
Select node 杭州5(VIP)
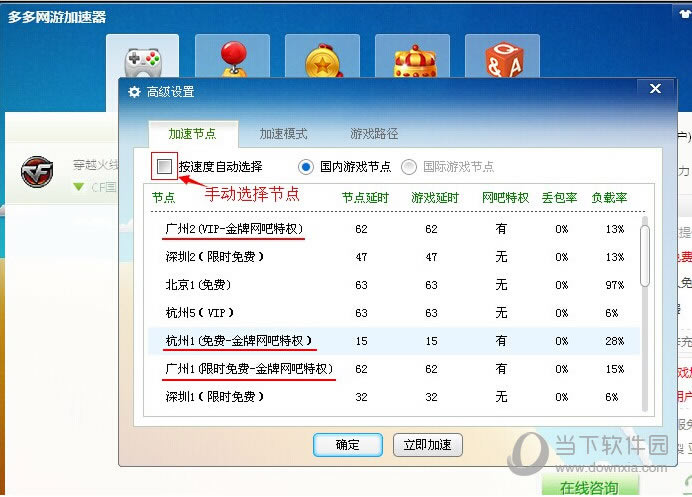[x=394, y=313]
